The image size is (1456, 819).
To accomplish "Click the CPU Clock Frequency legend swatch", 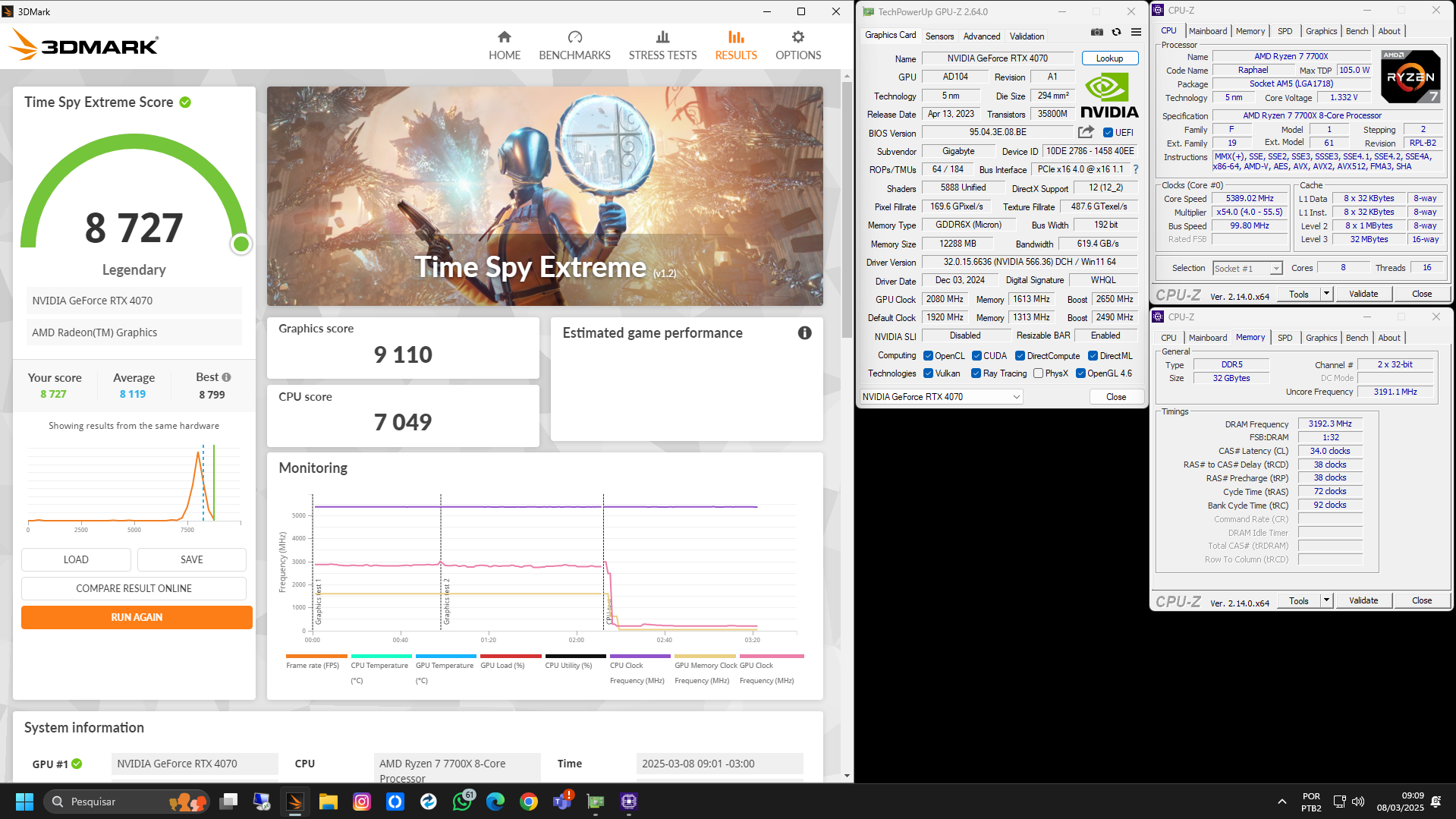I will (640, 656).
